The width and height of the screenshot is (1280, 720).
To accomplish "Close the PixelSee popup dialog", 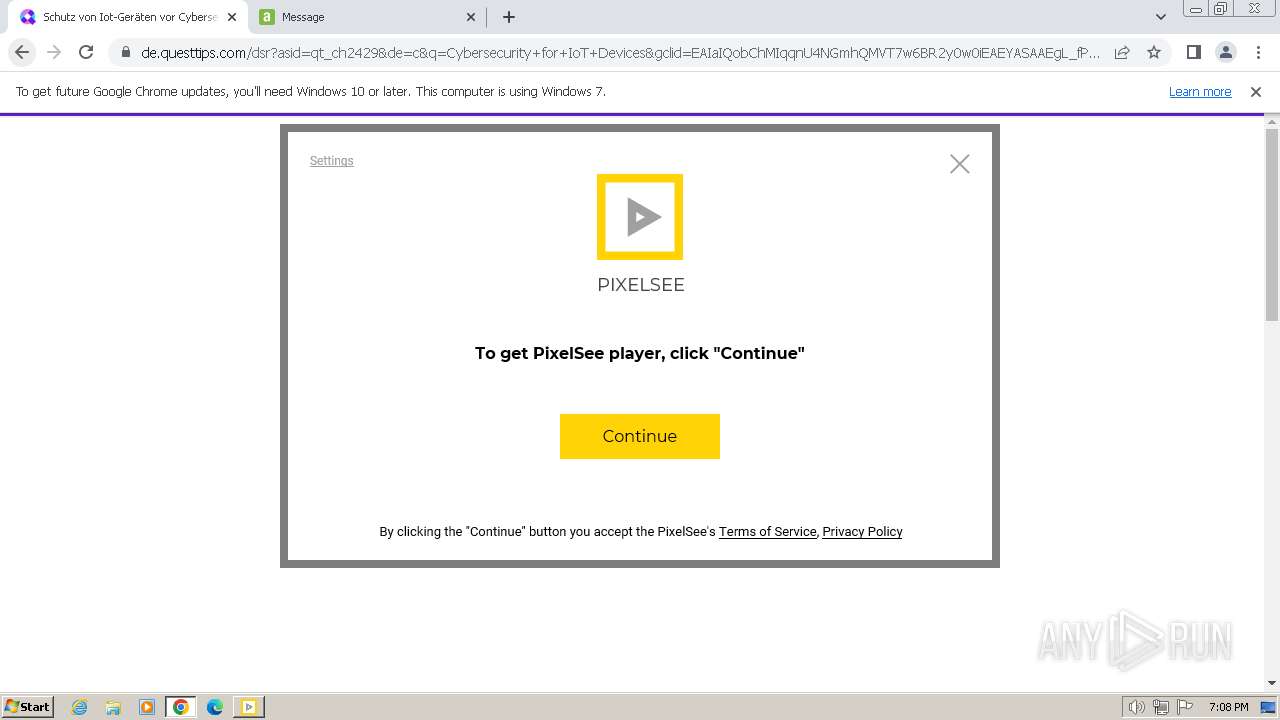I will [960, 164].
